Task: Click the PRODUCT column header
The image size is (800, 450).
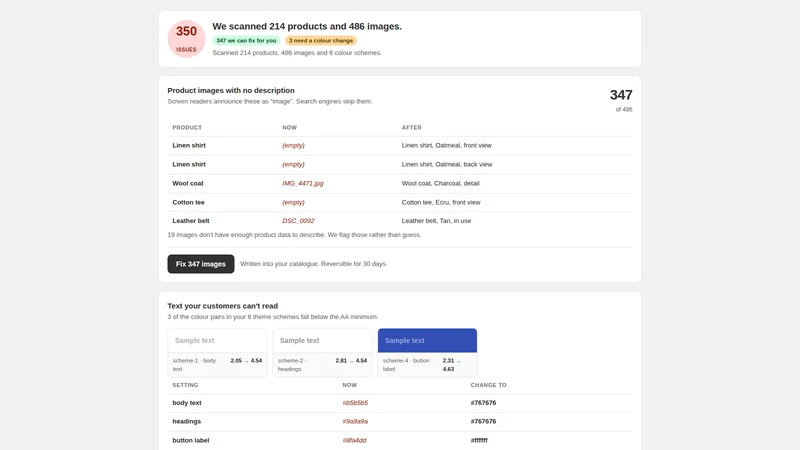Action: 187,128
